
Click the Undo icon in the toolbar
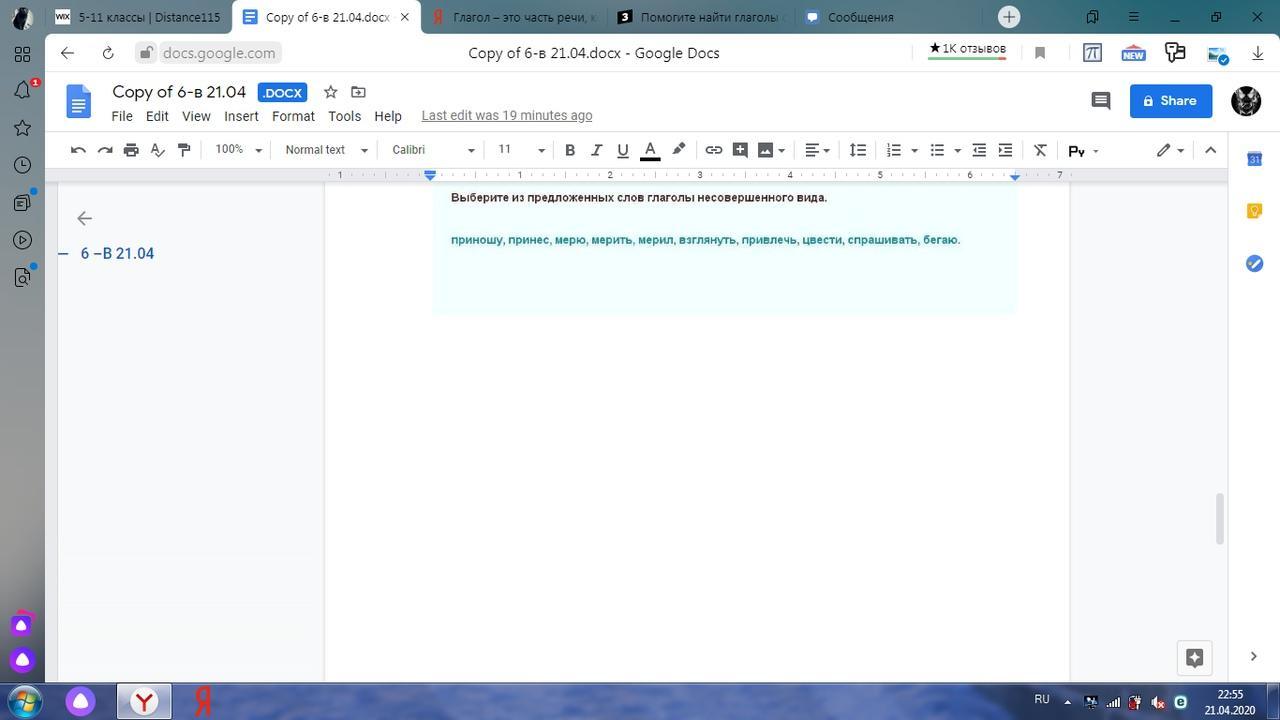coord(78,150)
